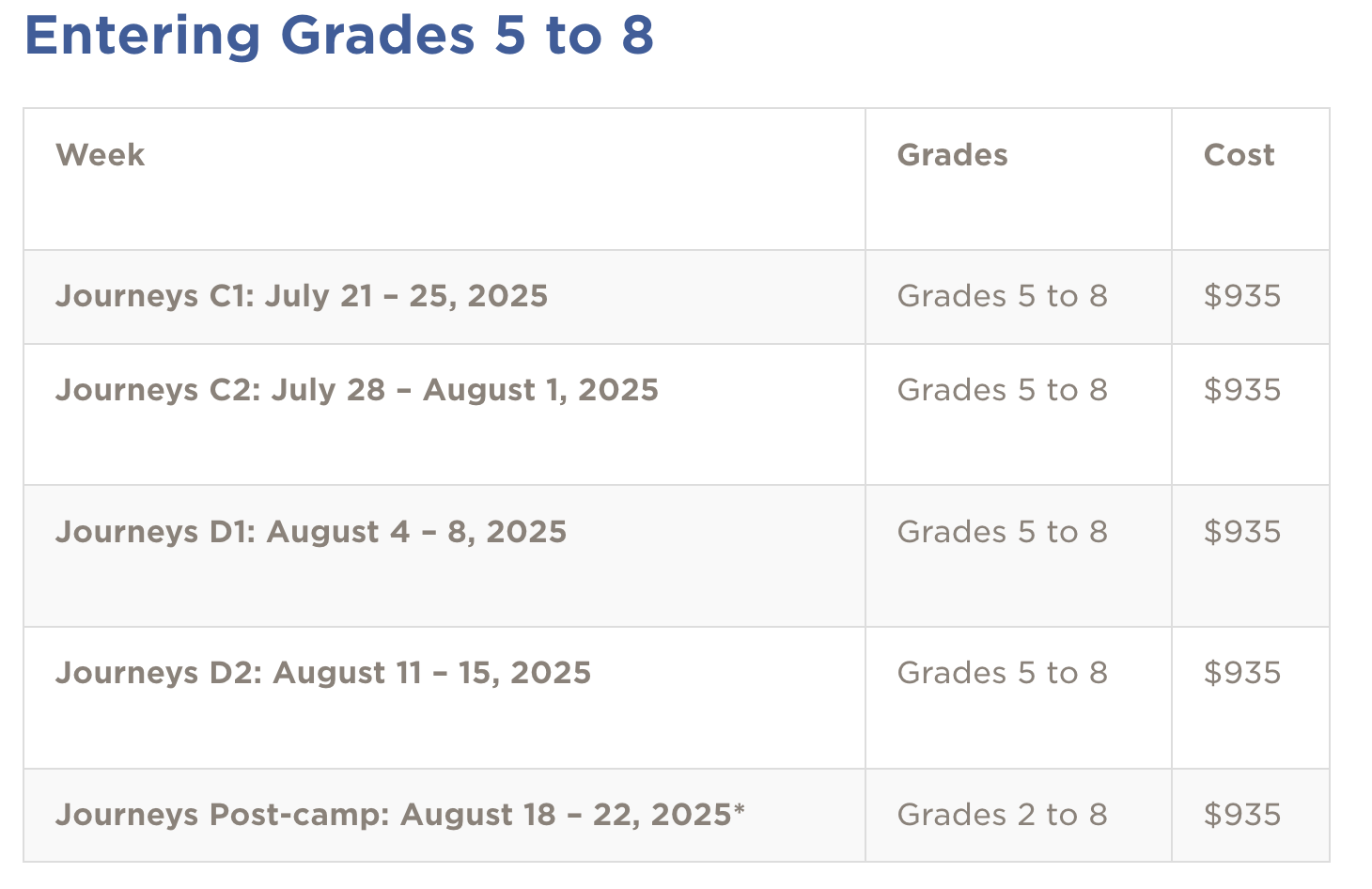The width and height of the screenshot is (1372, 889).
Task: Click the Grades cell for Journeys C1
Action: pyautogui.click(x=1002, y=296)
